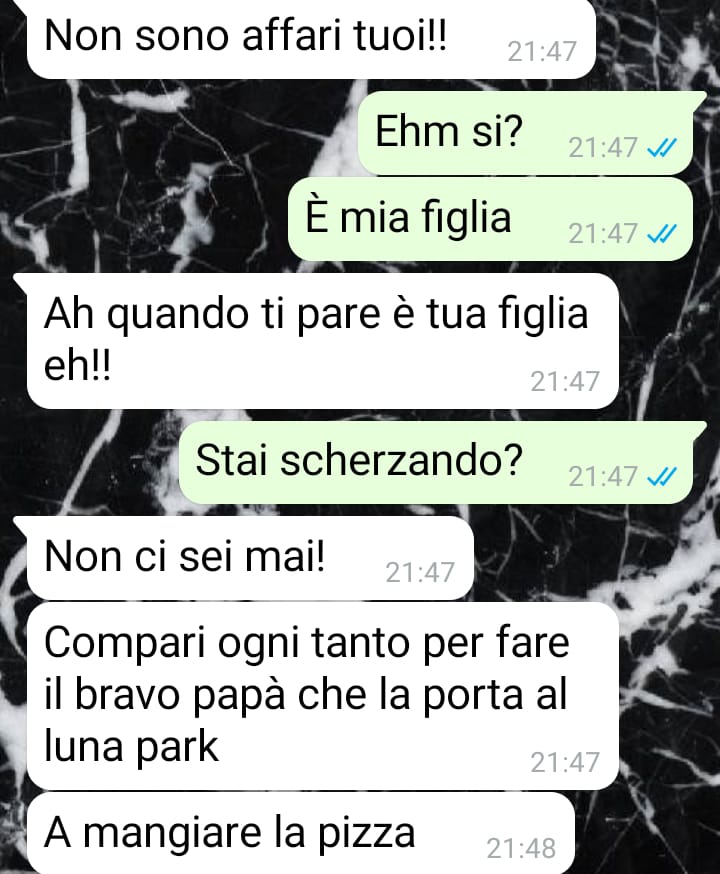The height and width of the screenshot is (874, 720).
Task: Click the 21:48 timestamp on pizza message
Action: [x=521, y=849]
